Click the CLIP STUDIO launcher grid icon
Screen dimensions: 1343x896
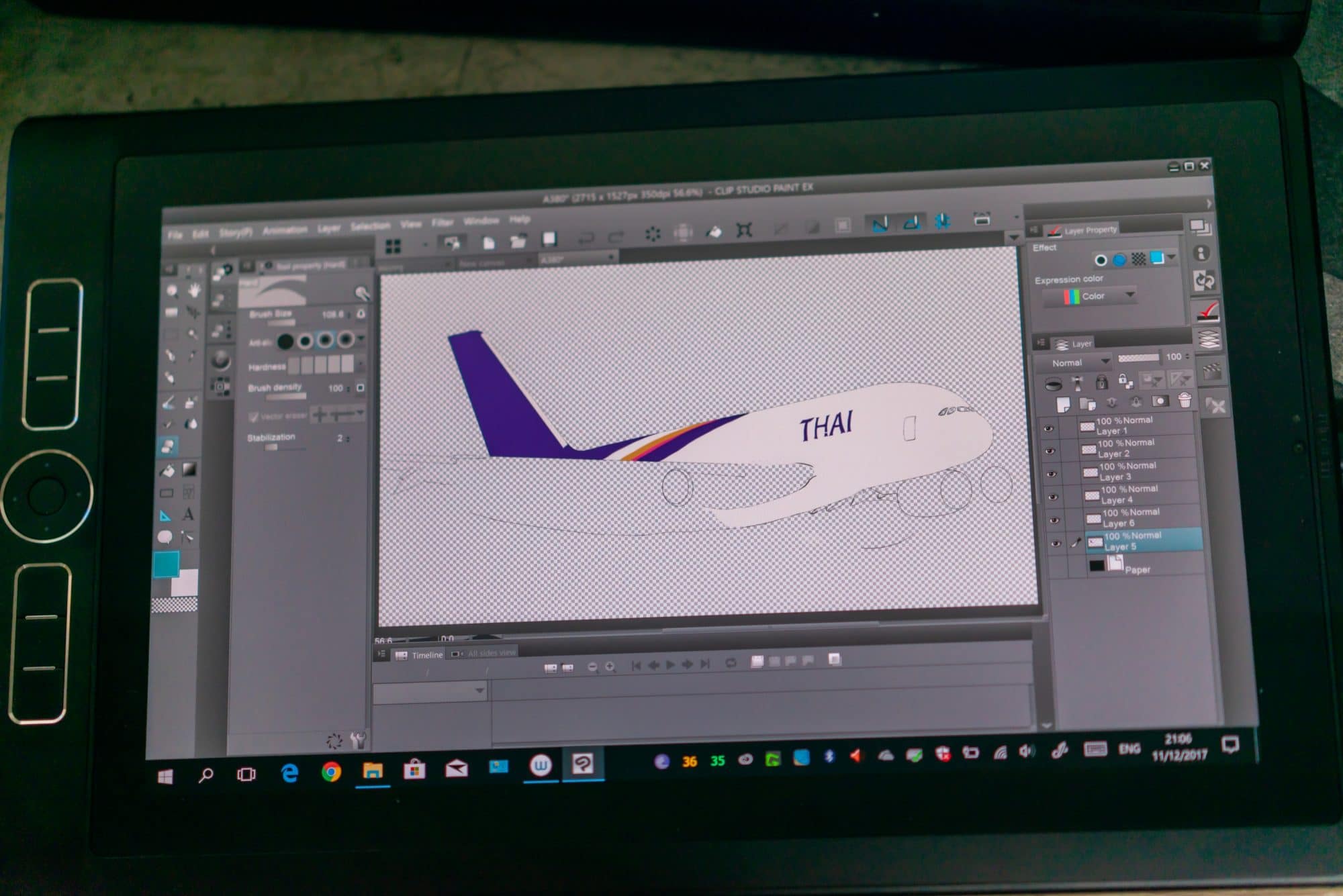pyautogui.click(x=393, y=246)
